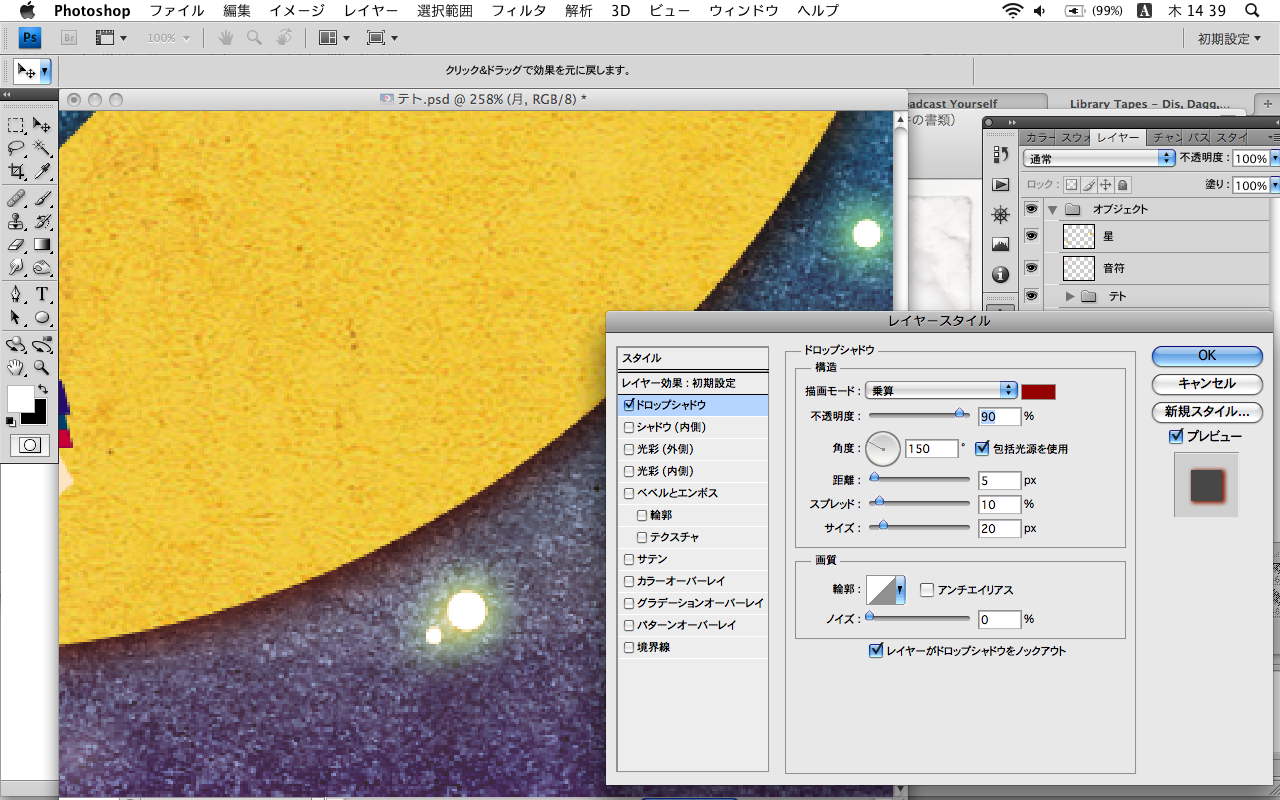Select the Zoom tool in toolbox
The image size is (1280, 800).
click(x=42, y=367)
